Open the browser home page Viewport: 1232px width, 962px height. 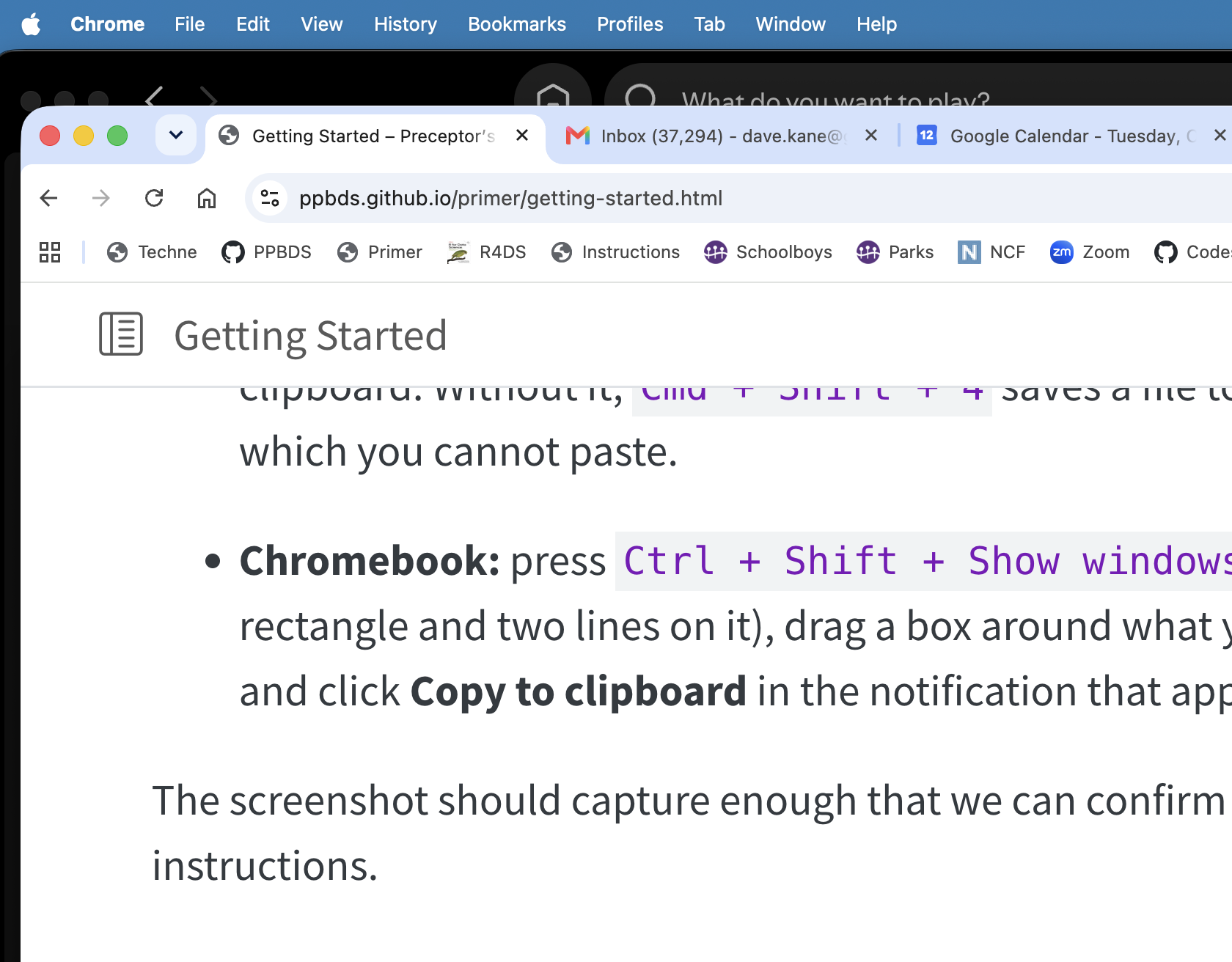207,198
